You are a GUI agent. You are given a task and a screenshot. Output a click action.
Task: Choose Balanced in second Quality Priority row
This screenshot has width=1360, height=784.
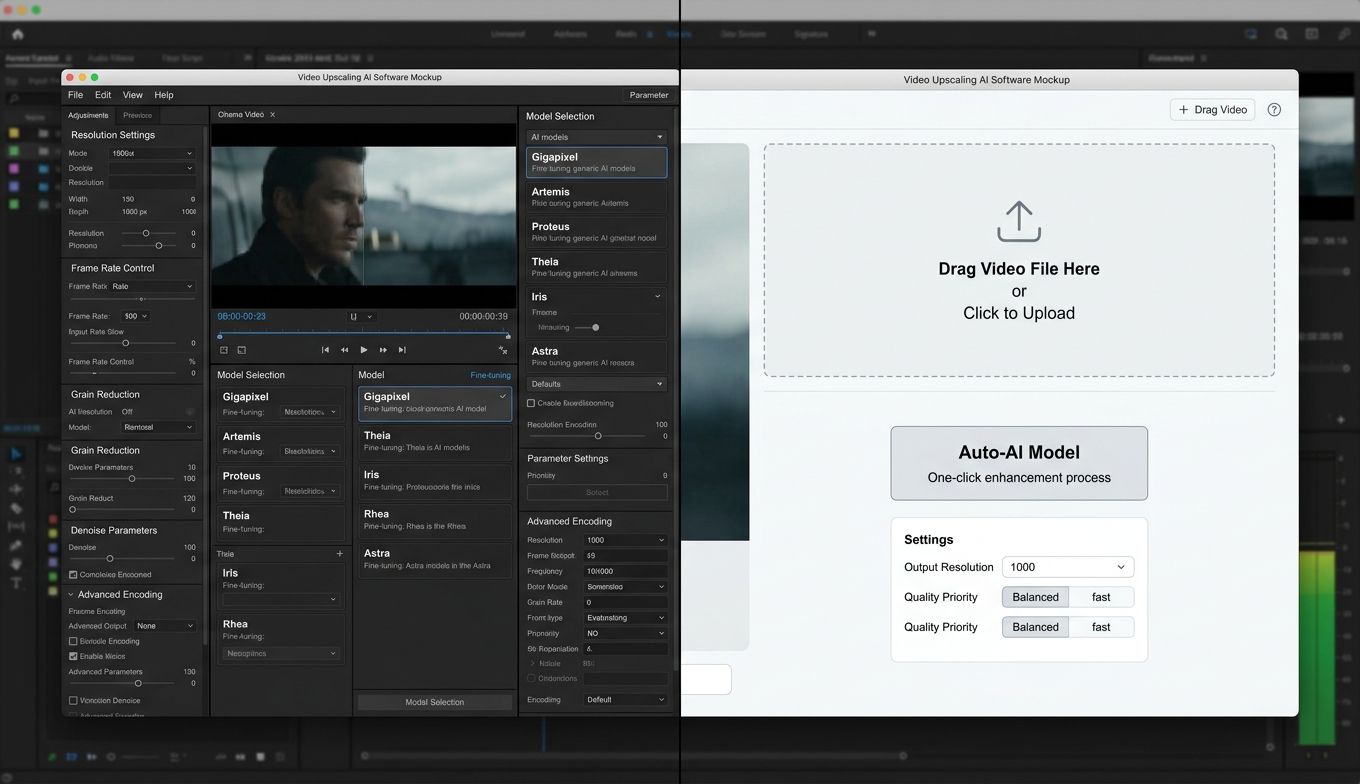[1035, 627]
